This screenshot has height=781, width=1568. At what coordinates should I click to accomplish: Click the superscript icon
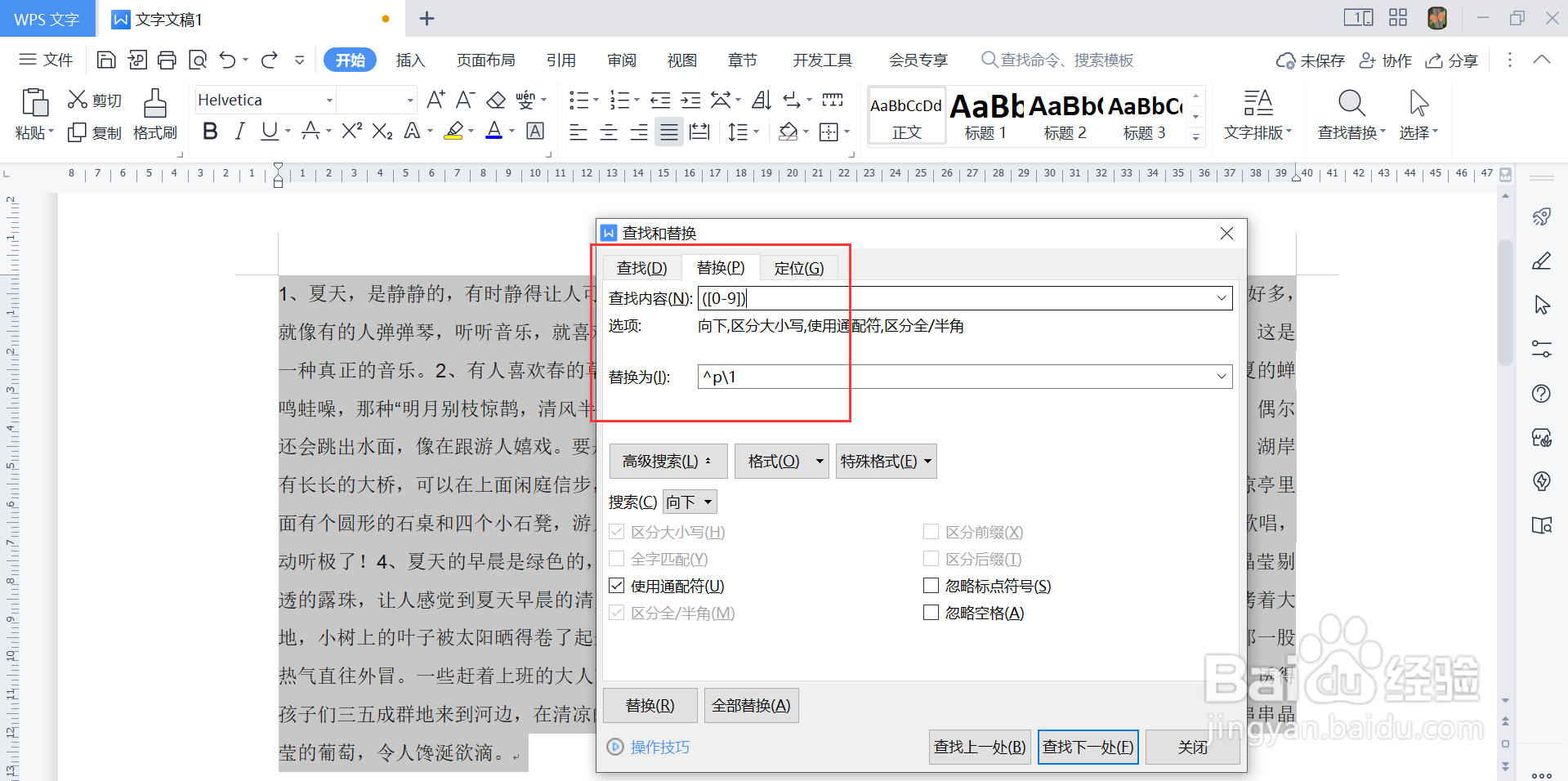(350, 131)
